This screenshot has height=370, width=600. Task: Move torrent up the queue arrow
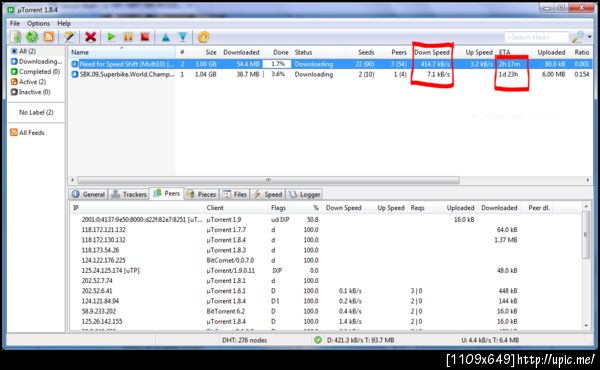165,37
